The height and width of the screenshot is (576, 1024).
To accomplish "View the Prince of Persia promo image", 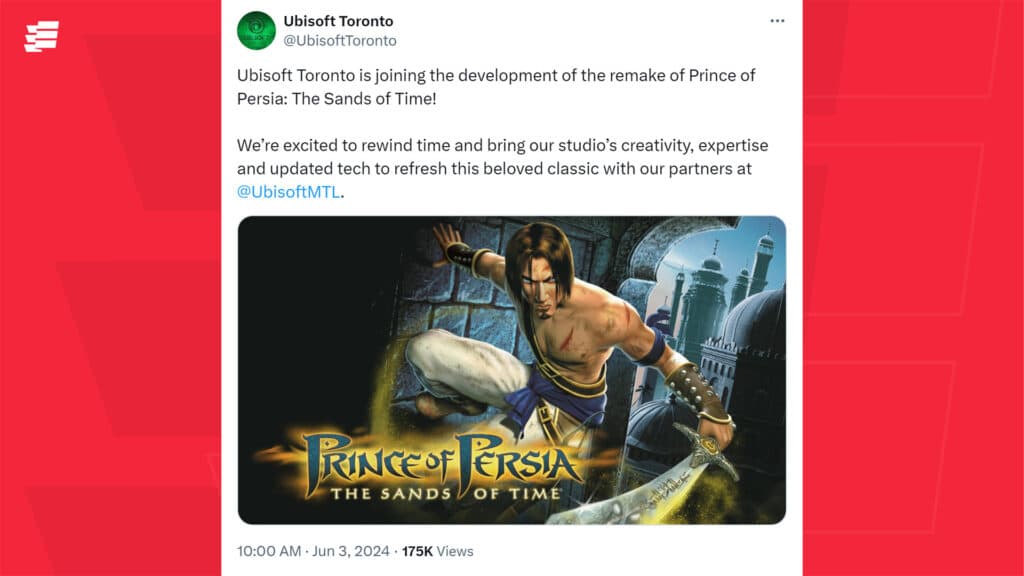I will [x=512, y=370].
